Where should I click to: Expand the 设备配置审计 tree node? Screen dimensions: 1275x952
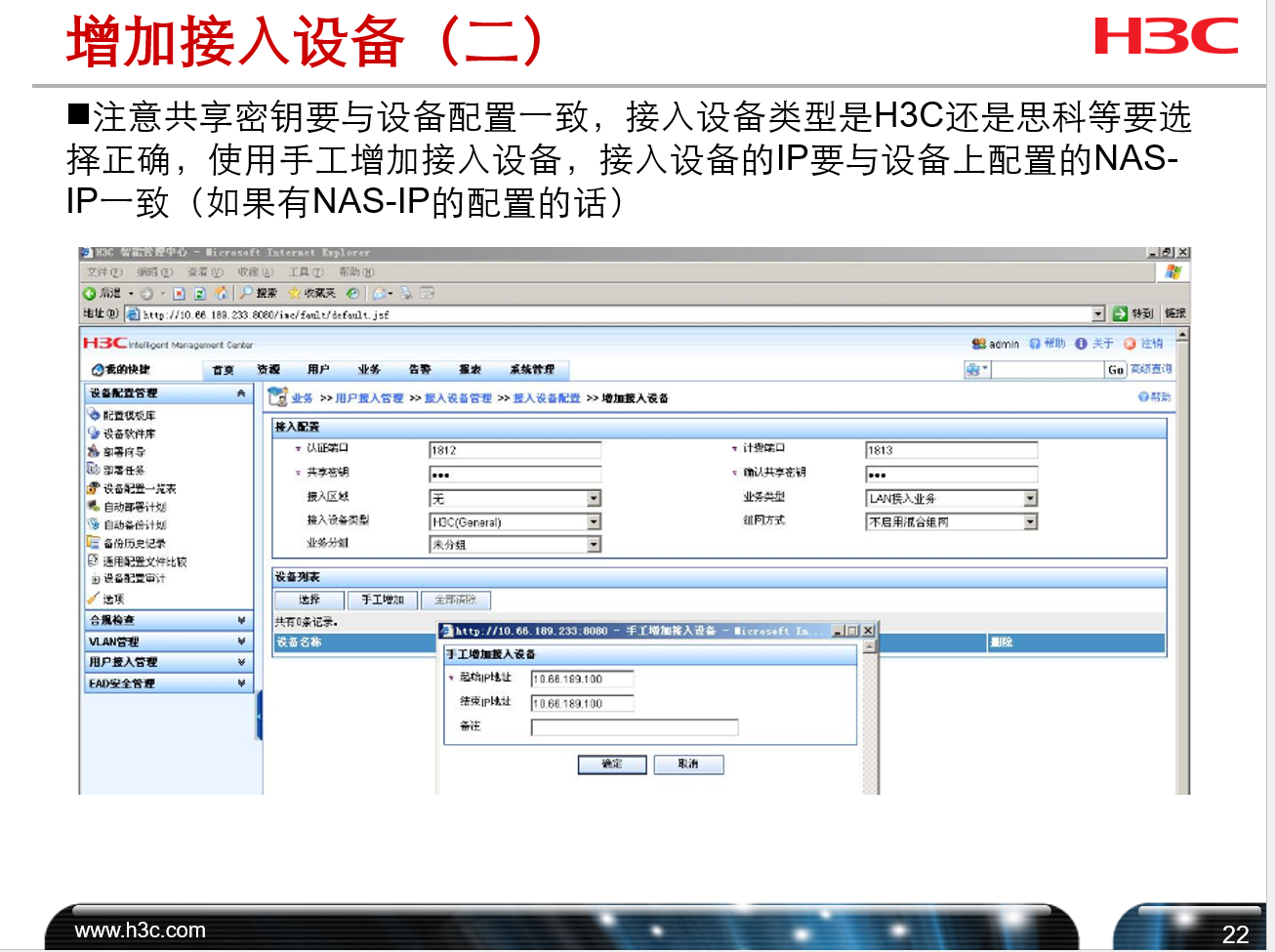pyautogui.click(x=95, y=579)
